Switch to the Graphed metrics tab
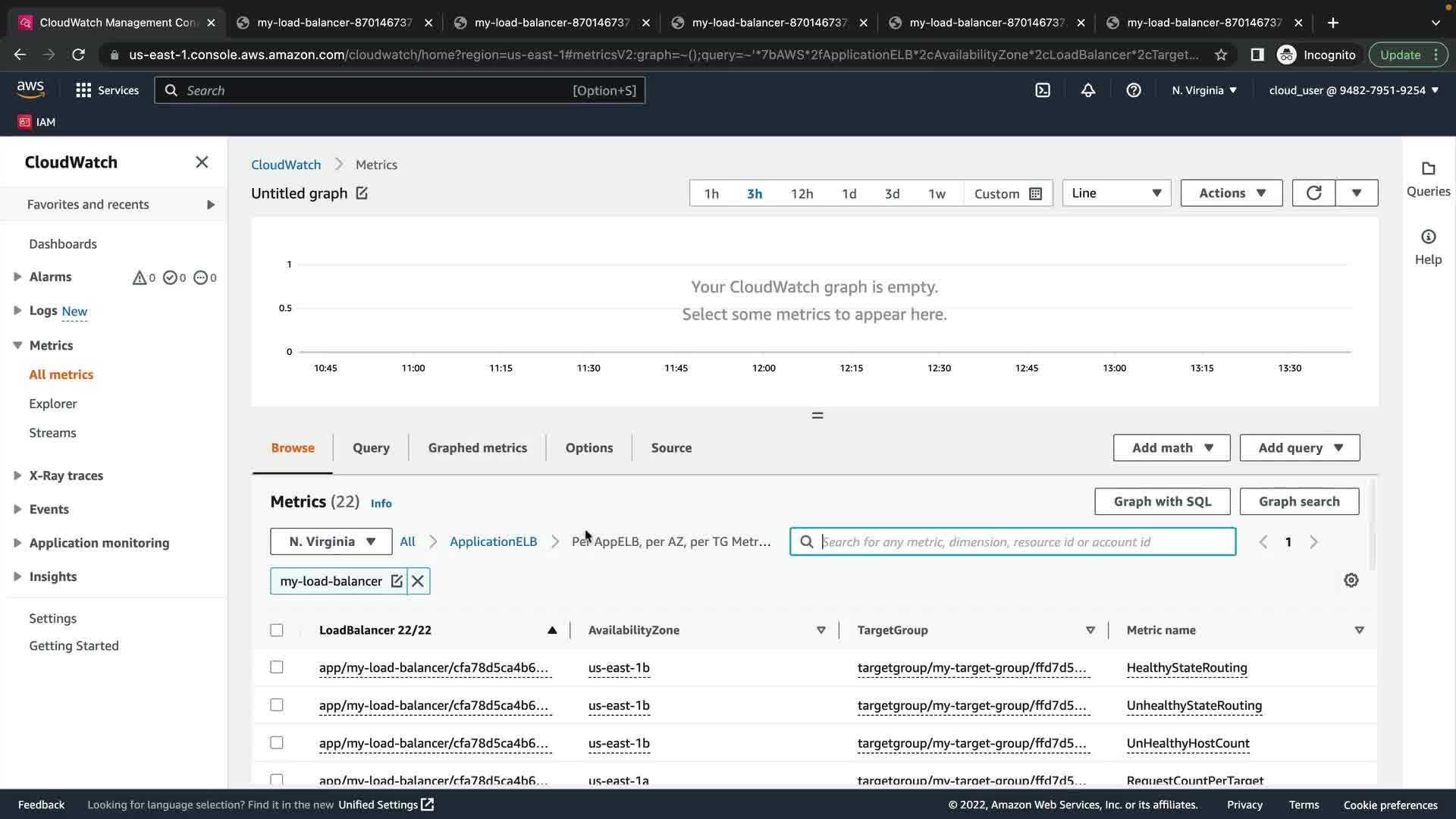The width and height of the screenshot is (1456, 819). click(x=477, y=447)
